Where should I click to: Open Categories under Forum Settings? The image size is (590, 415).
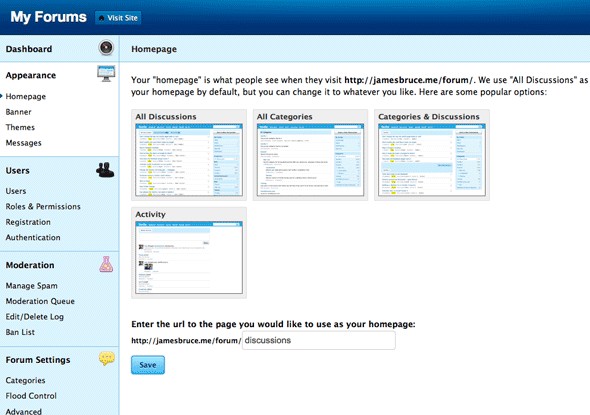25,380
